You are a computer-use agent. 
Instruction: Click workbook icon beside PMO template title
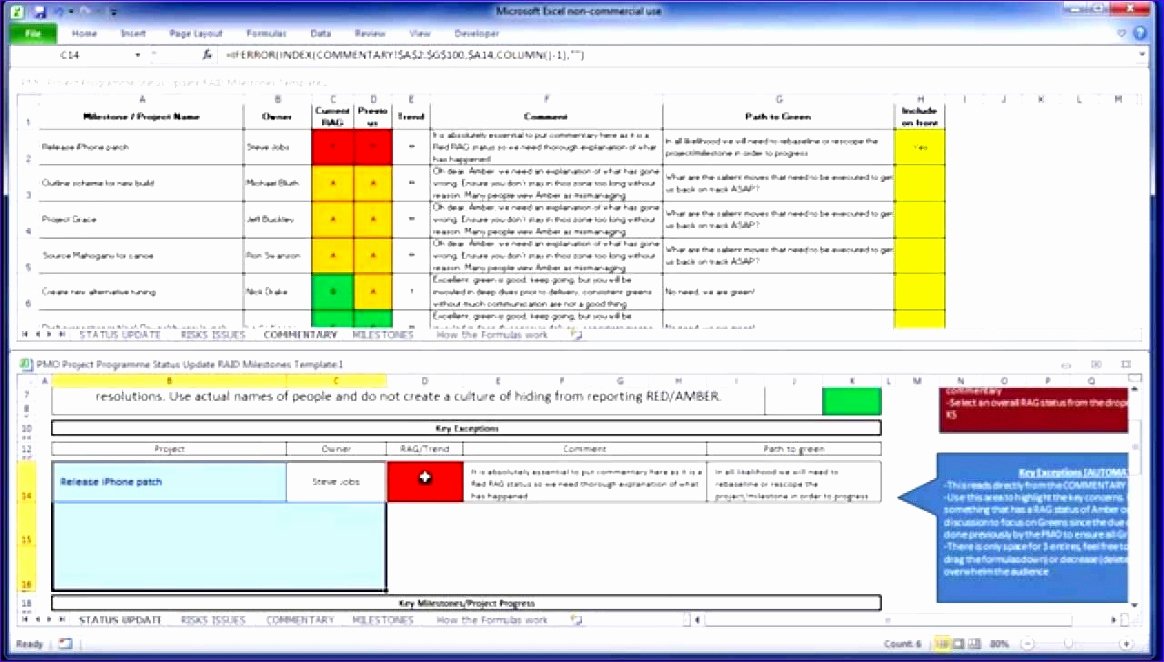[25, 364]
